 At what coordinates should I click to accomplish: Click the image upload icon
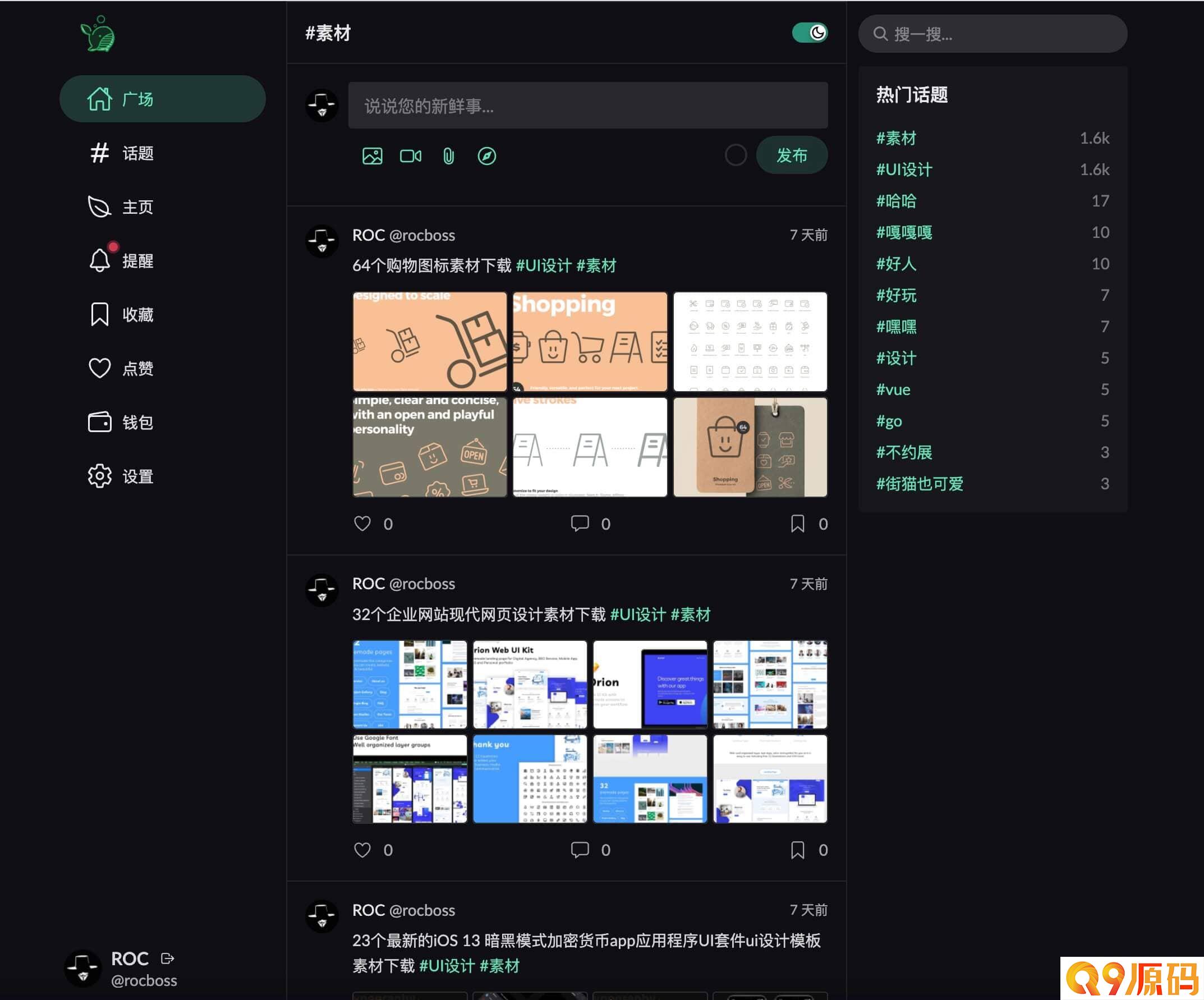(x=372, y=156)
